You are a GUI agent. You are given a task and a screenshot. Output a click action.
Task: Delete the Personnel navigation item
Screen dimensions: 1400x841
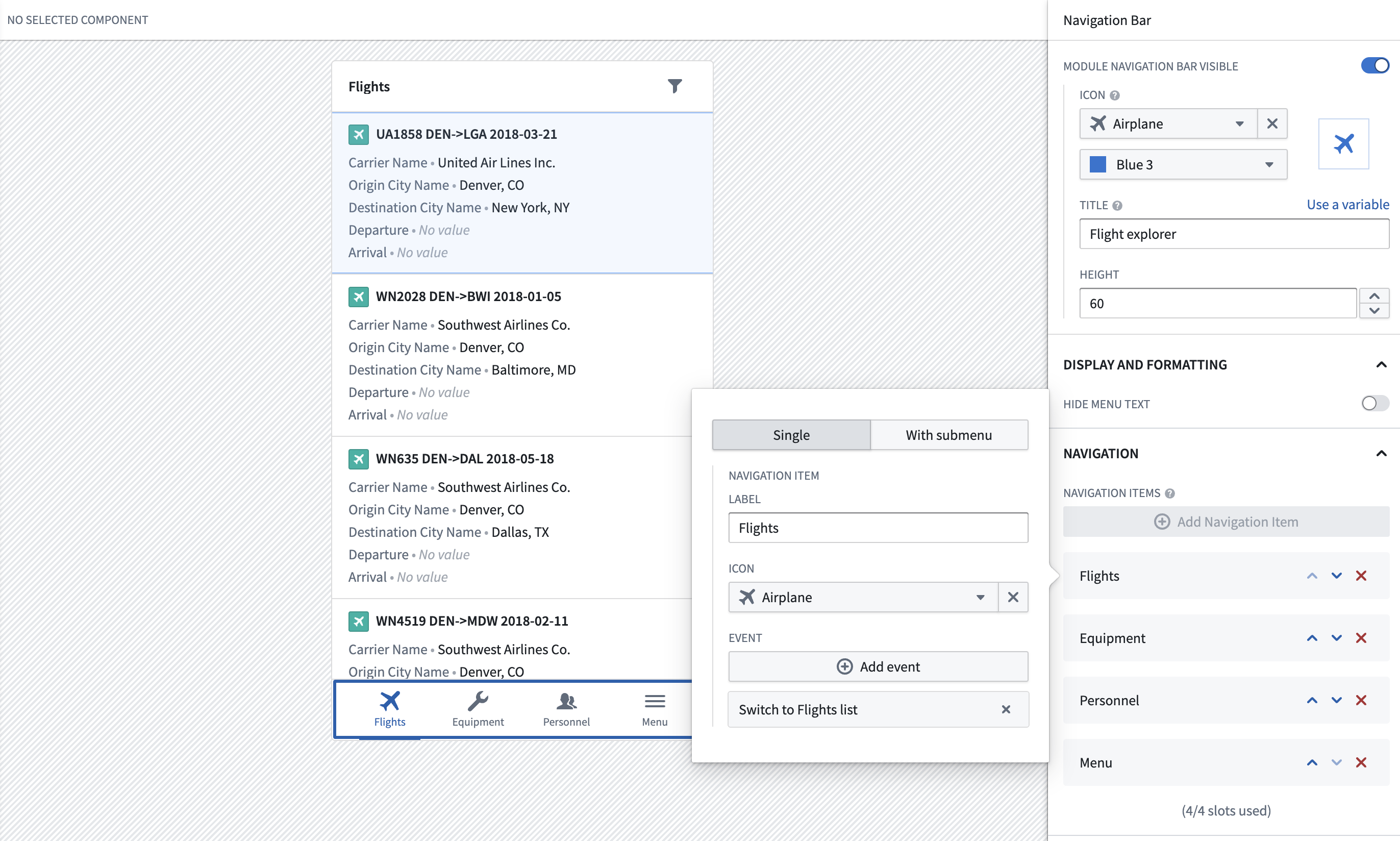1361,701
